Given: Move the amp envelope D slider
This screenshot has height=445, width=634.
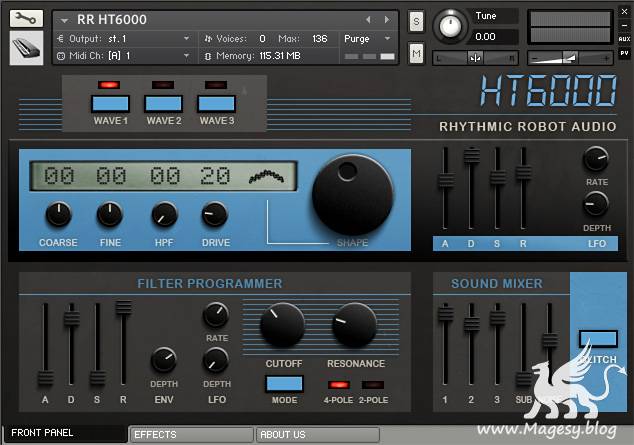Looking at the screenshot, I should click(471, 155).
